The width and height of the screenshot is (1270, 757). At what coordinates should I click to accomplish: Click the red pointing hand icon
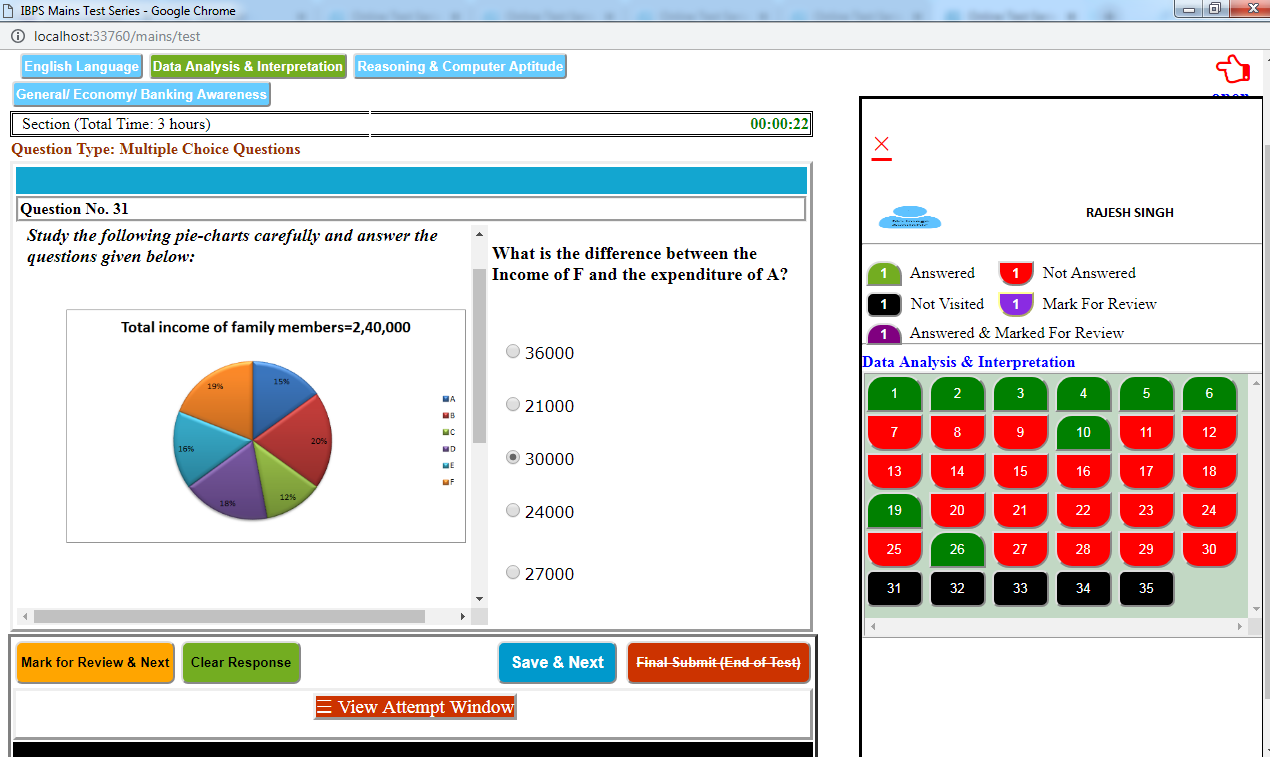click(1232, 70)
